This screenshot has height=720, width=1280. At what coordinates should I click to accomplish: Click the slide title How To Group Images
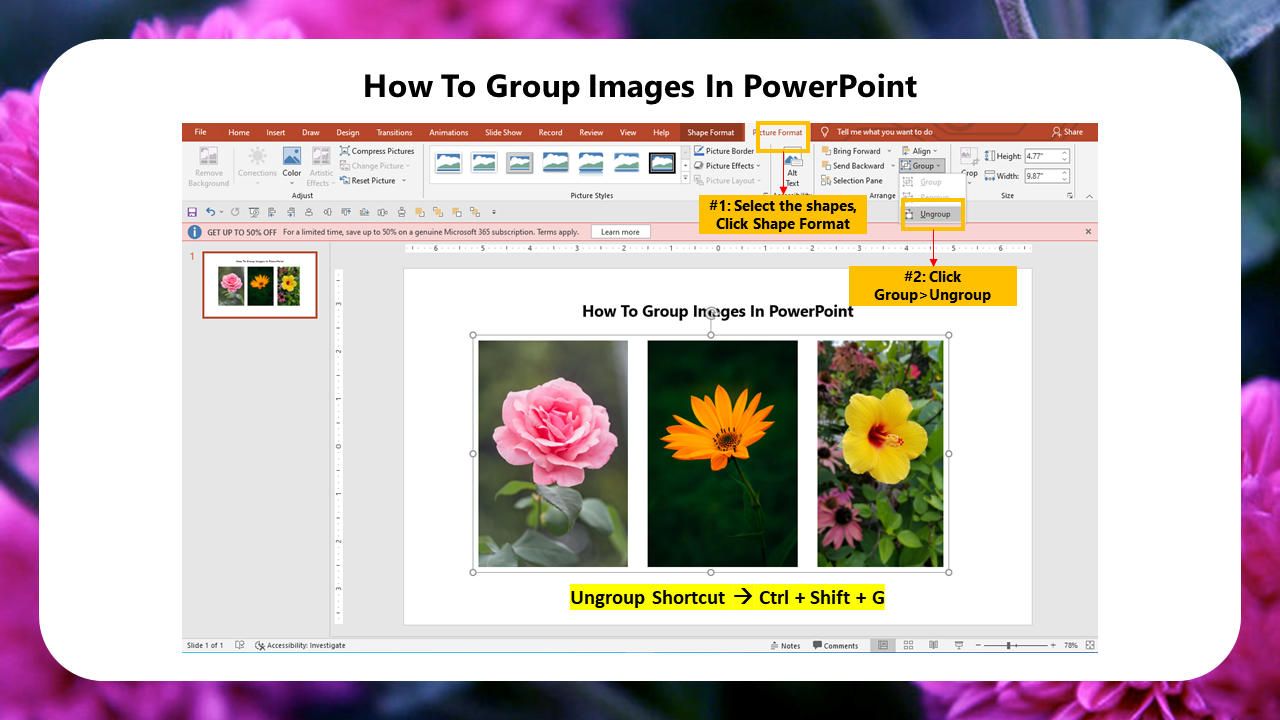click(718, 311)
